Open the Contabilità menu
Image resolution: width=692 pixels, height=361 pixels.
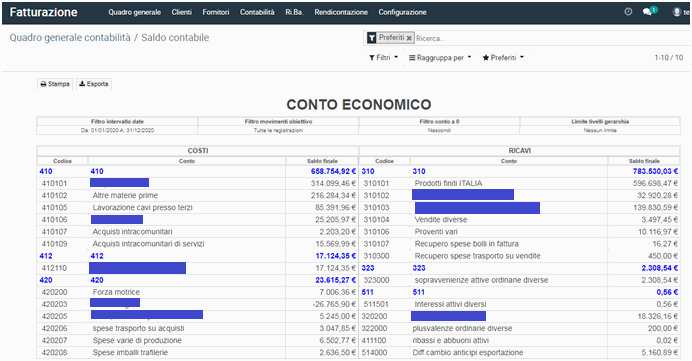[x=257, y=12]
